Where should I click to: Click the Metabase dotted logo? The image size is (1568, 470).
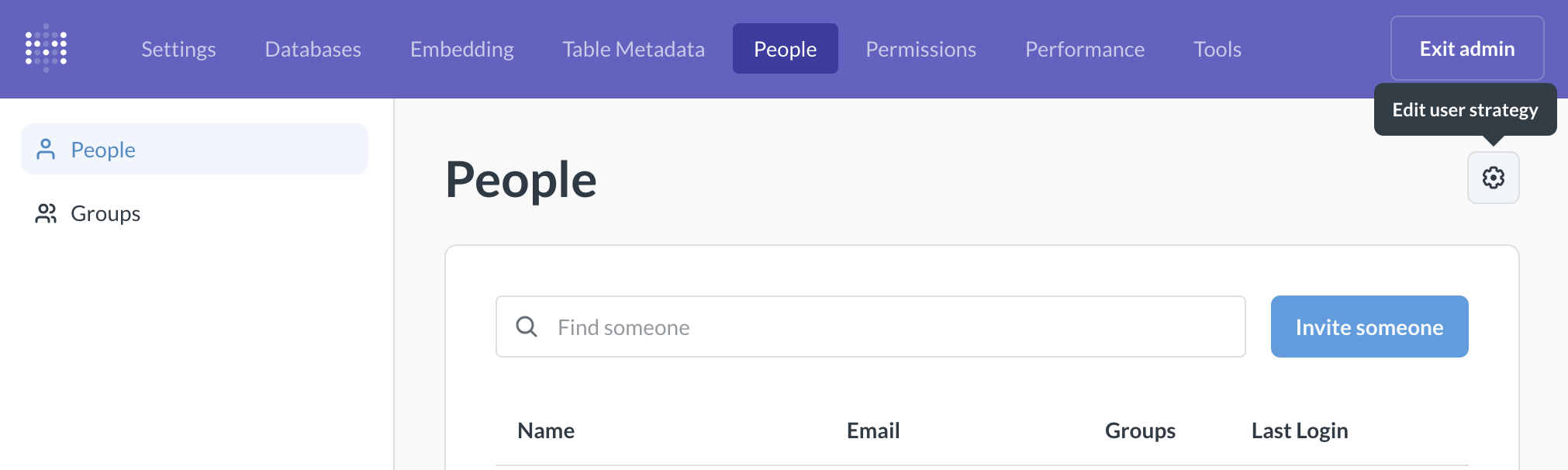tap(47, 48)
